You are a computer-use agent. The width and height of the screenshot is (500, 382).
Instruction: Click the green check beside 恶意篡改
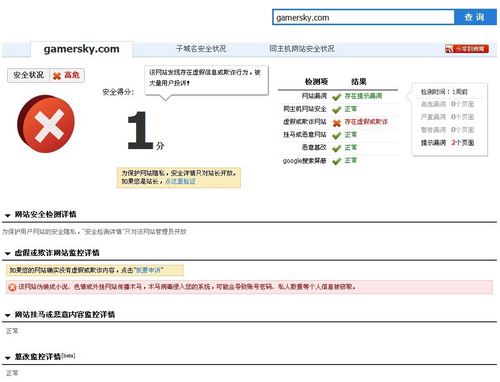click(x=336, y=148)
